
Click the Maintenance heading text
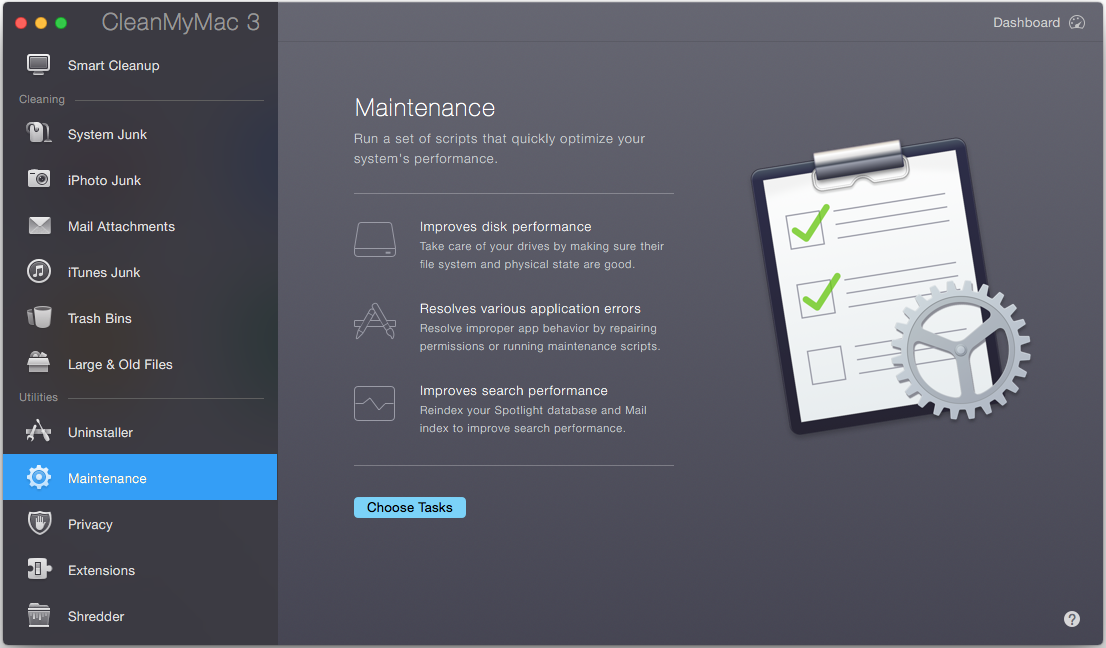pos(425,108)
